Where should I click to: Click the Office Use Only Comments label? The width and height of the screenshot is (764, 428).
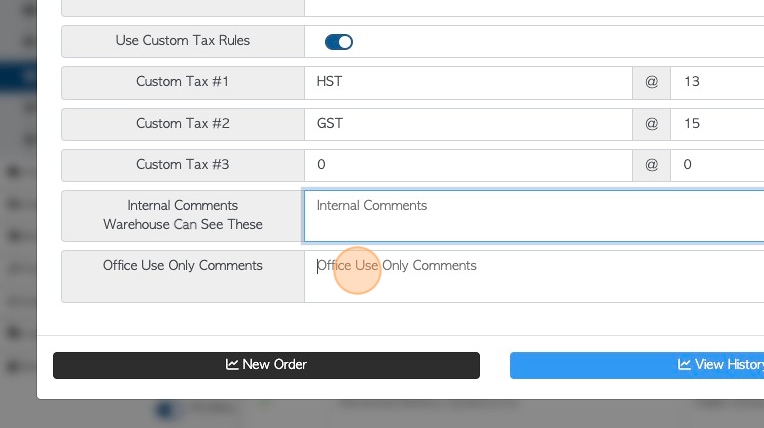click(183, 266)
